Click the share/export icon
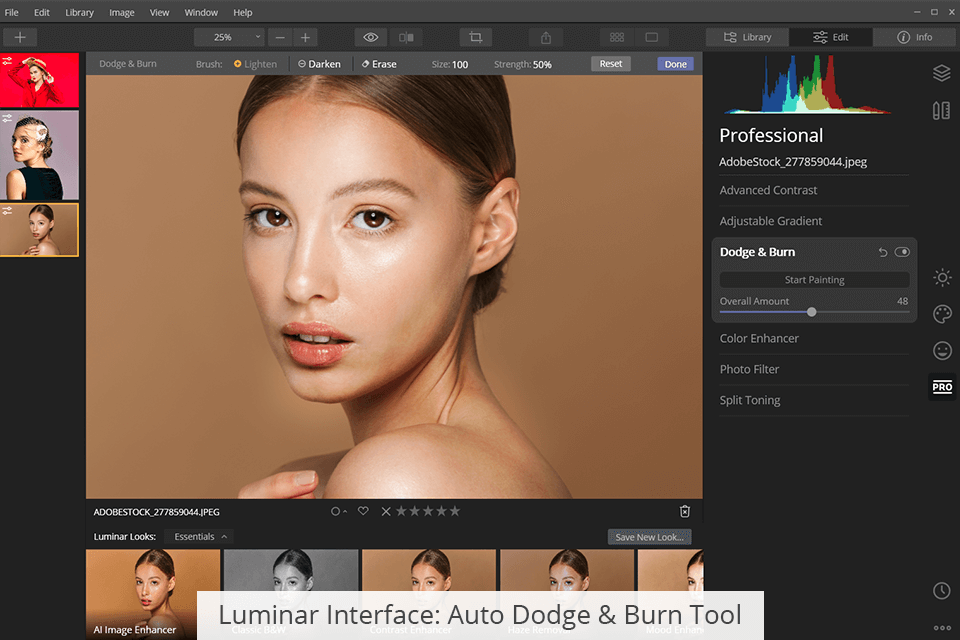This screenshot has height=640, width=960. pyautogui.click(x=546, y=37)
